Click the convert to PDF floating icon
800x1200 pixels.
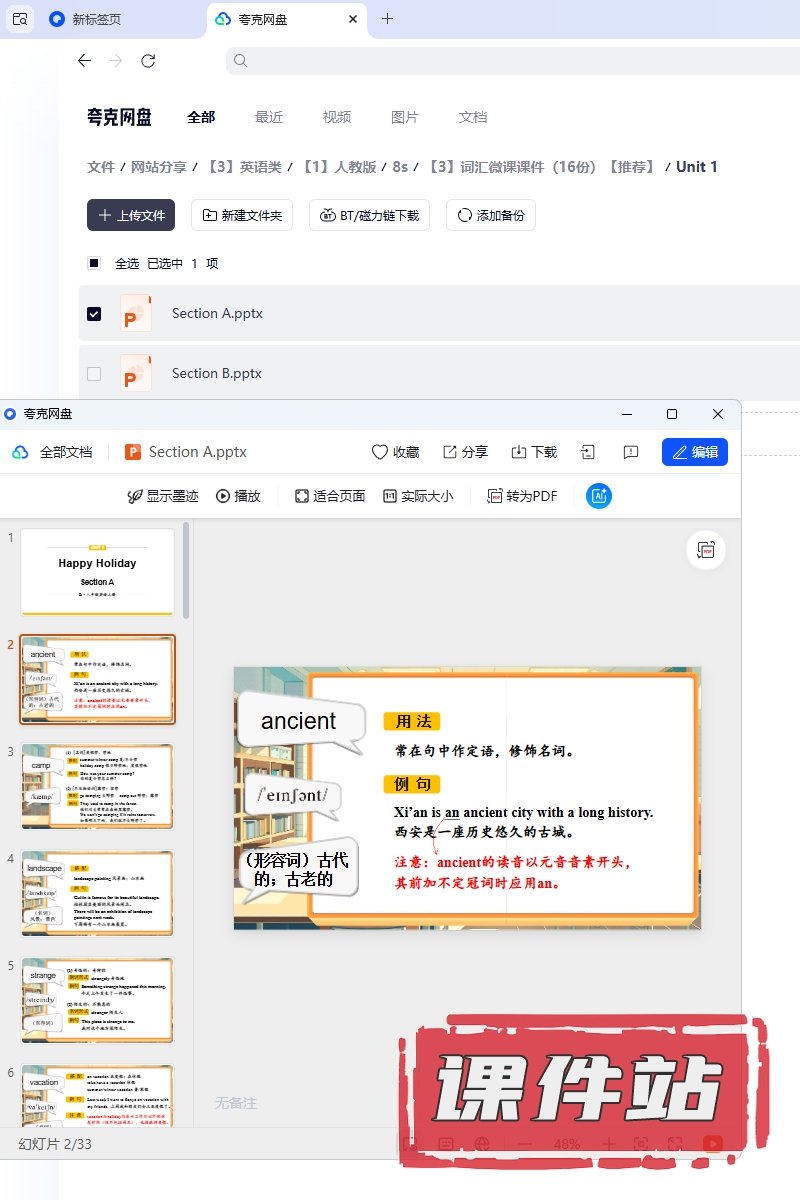tap(707, 550)
